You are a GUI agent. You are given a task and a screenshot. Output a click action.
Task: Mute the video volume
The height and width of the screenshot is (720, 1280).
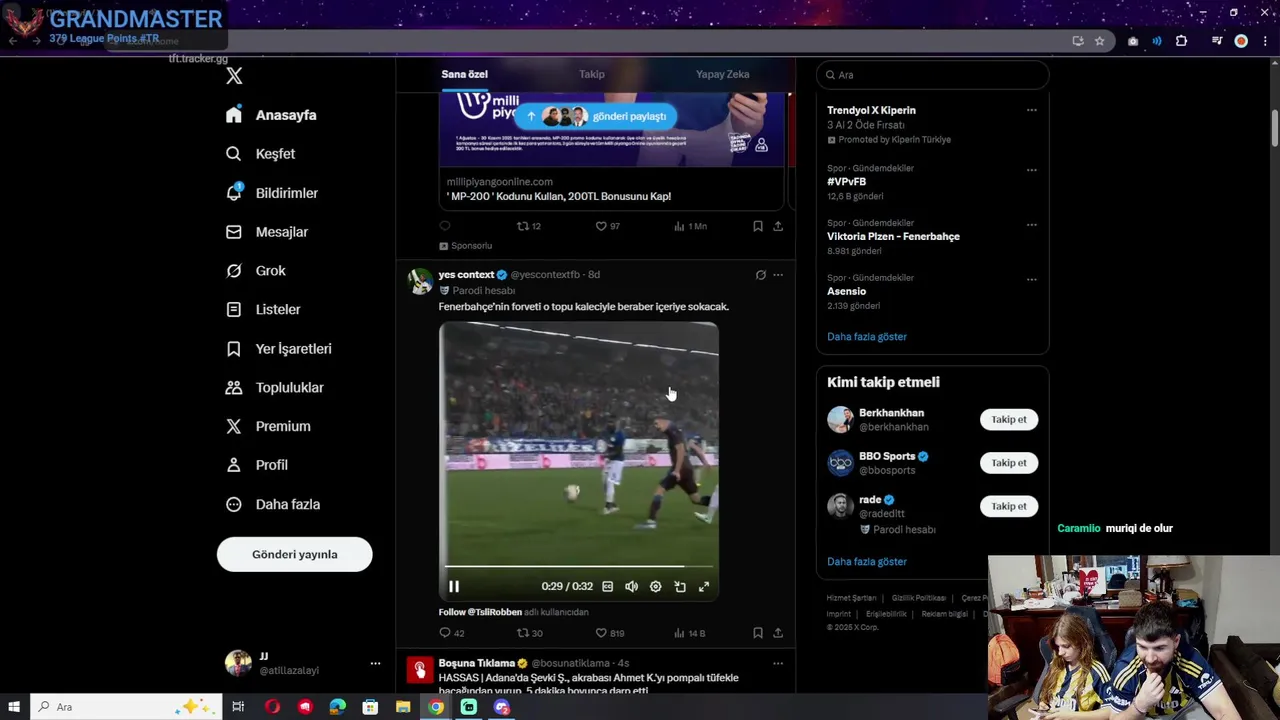[631, 587]
